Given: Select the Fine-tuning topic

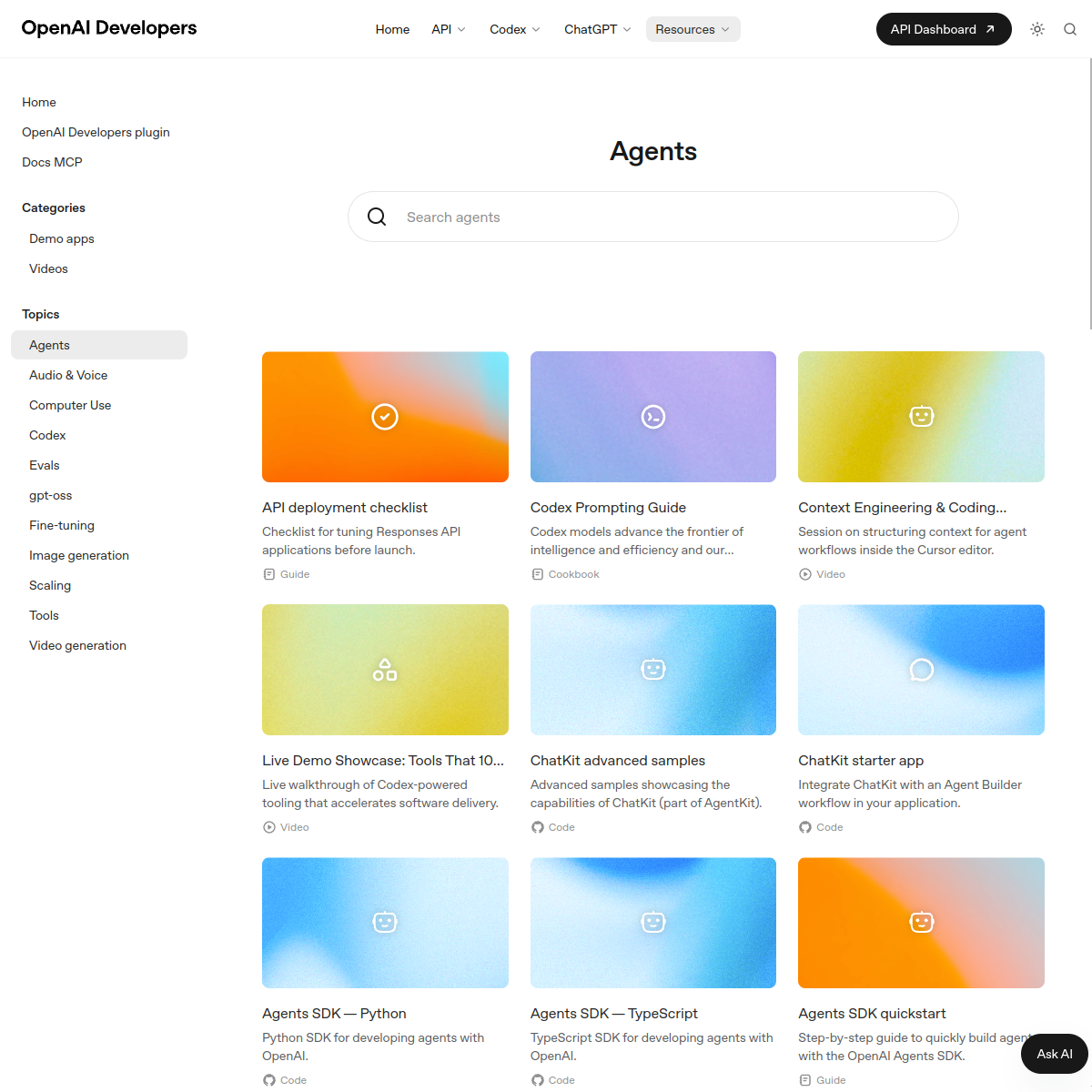Looking at the screenshot, I should click(62, 525).
